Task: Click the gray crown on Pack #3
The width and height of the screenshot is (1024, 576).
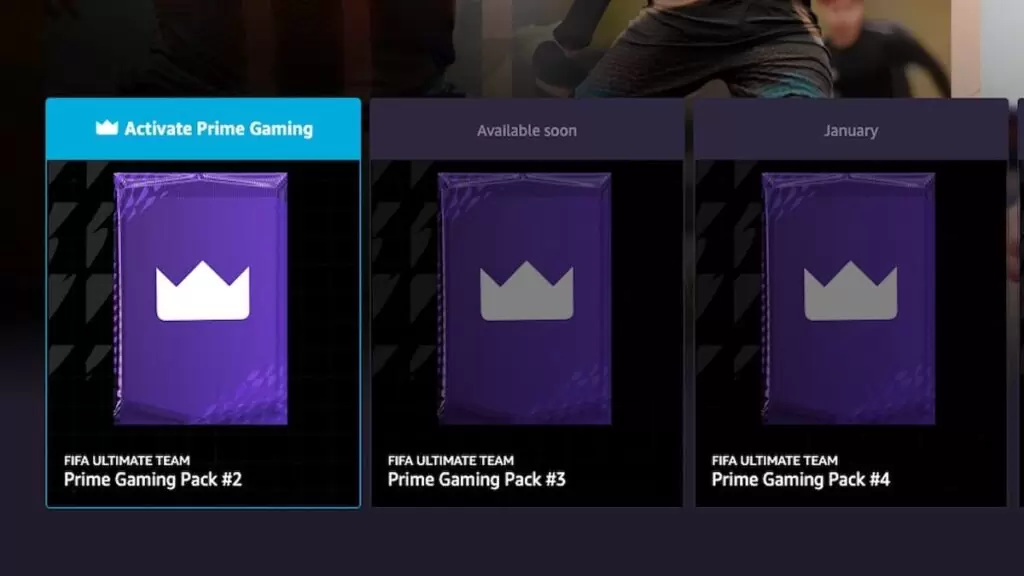Action: point(526,291)
